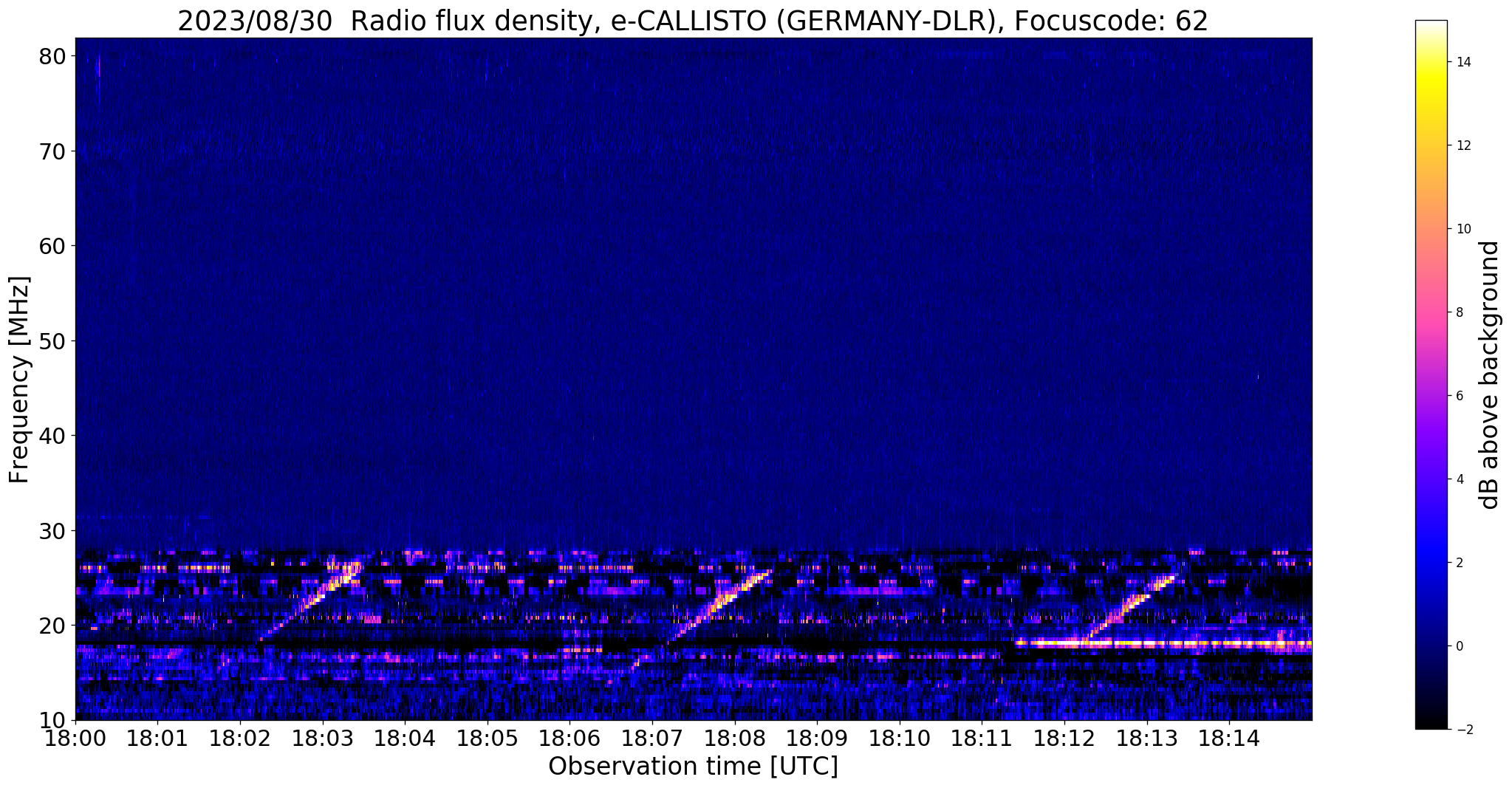Click the 18:10 time tick label

pyautogui.click(x=900, y=738)
